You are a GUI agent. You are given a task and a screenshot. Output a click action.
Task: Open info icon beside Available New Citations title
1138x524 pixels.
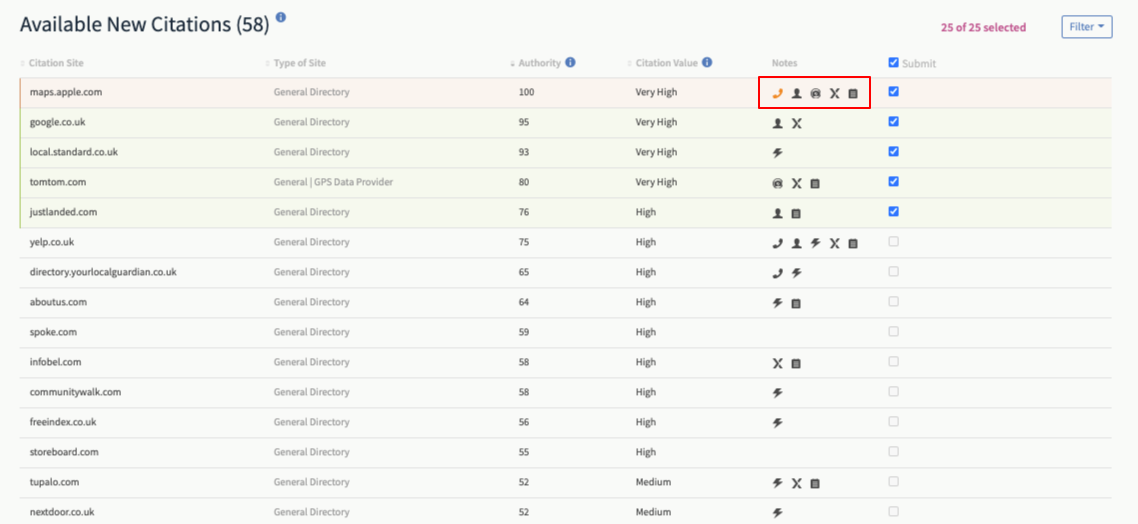point(281,17)
